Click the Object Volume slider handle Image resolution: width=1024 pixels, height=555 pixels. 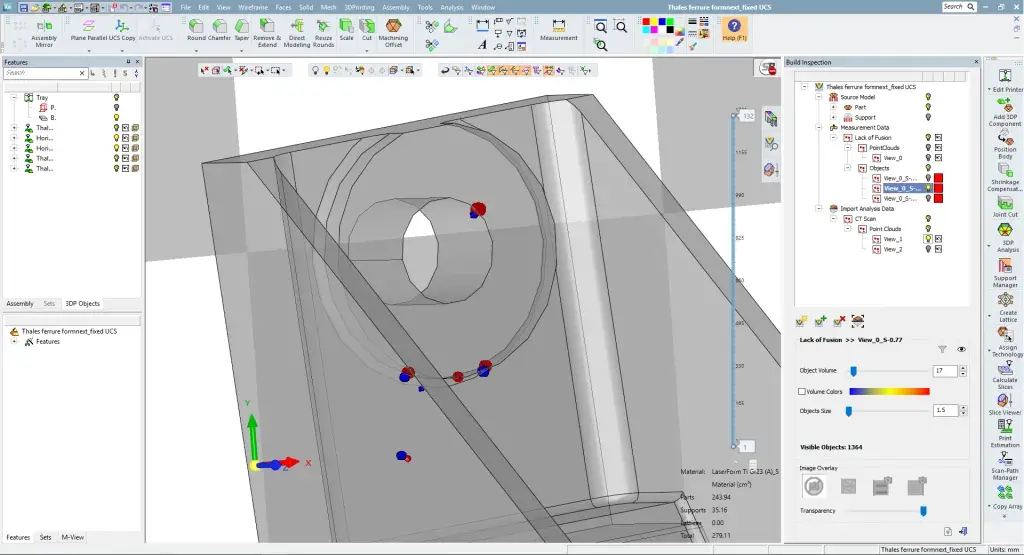853,371
